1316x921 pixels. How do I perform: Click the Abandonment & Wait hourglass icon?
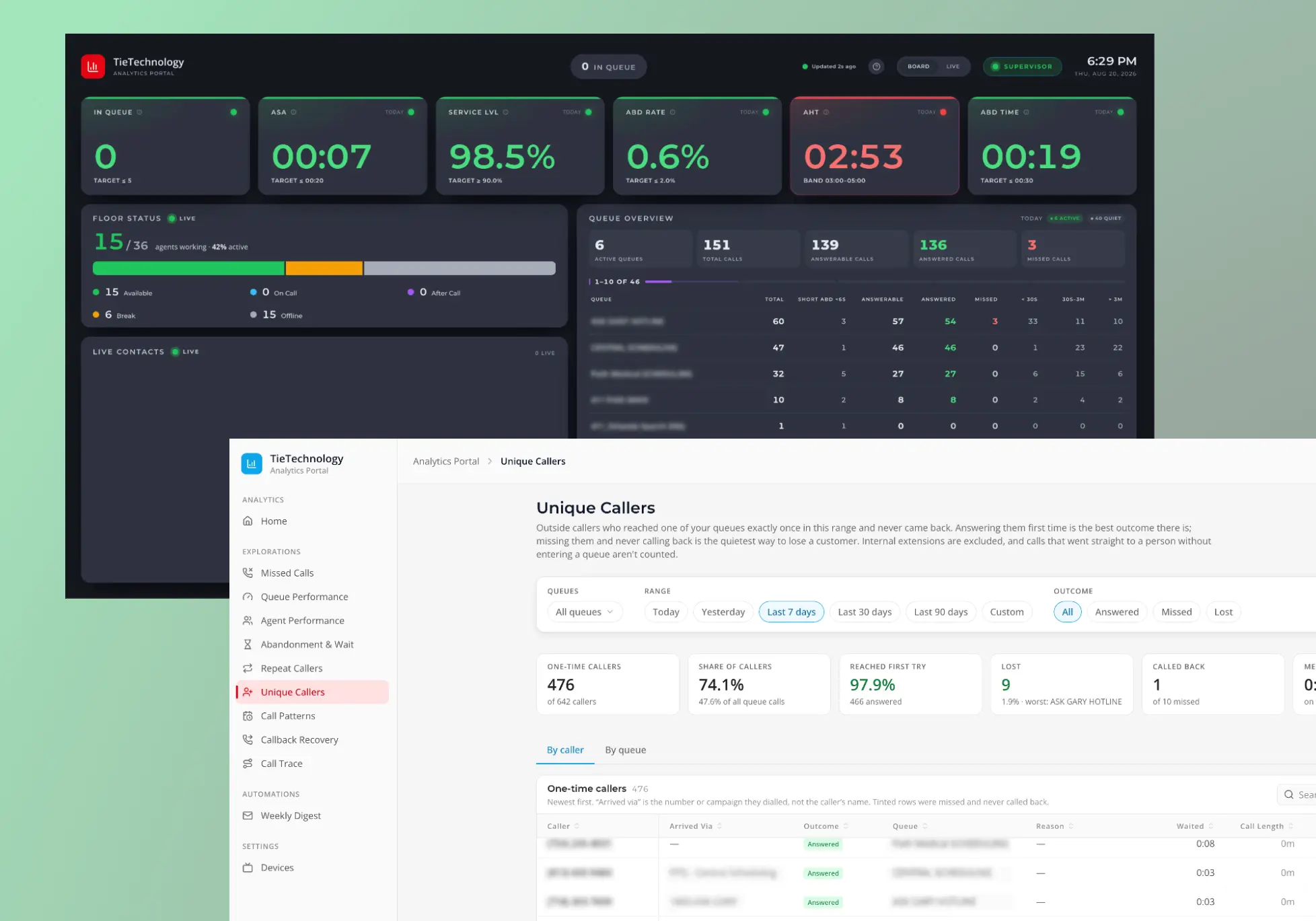click(248, 644)
